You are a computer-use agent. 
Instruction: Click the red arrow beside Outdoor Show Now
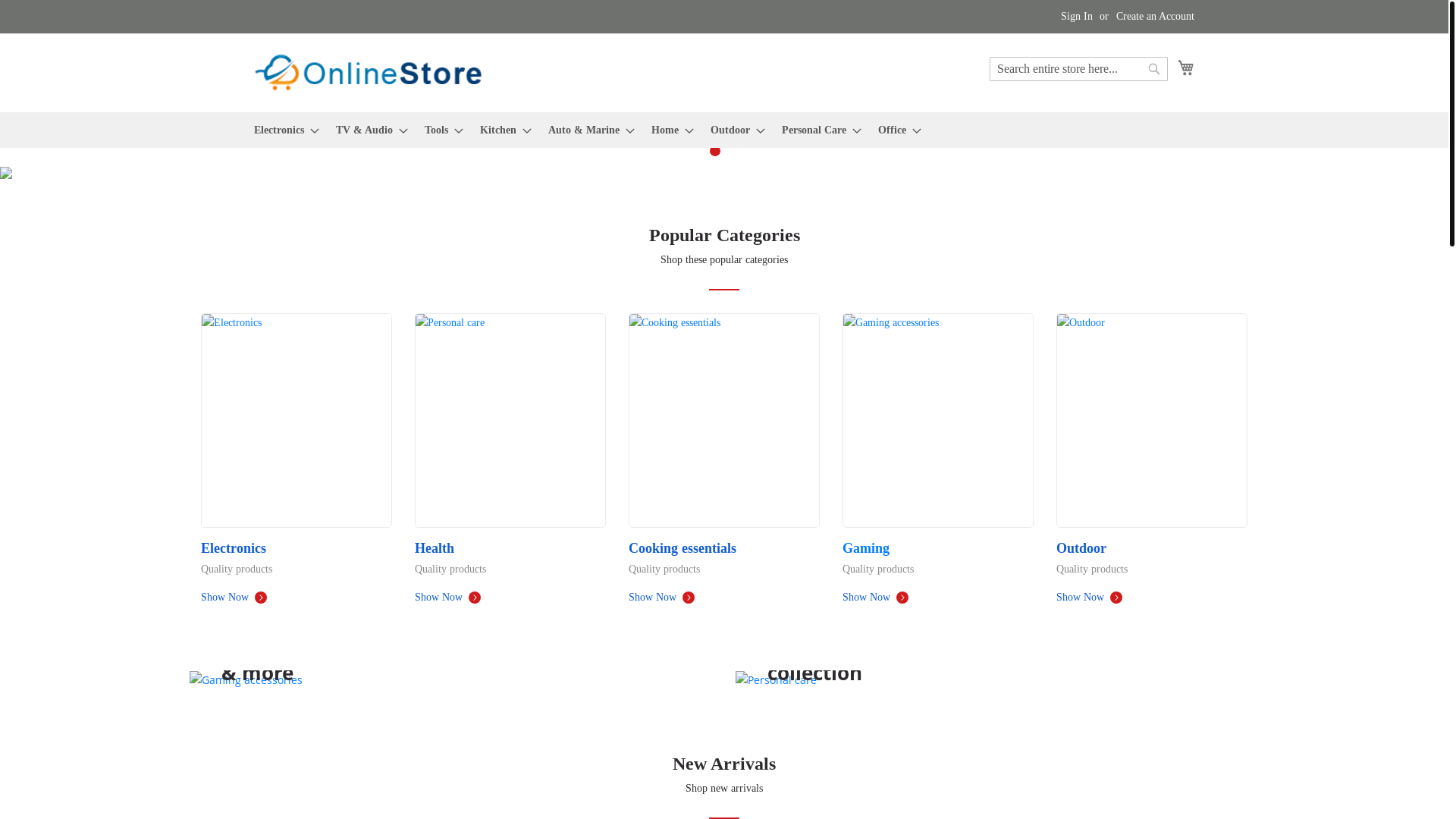click(x=1116, y=598)
